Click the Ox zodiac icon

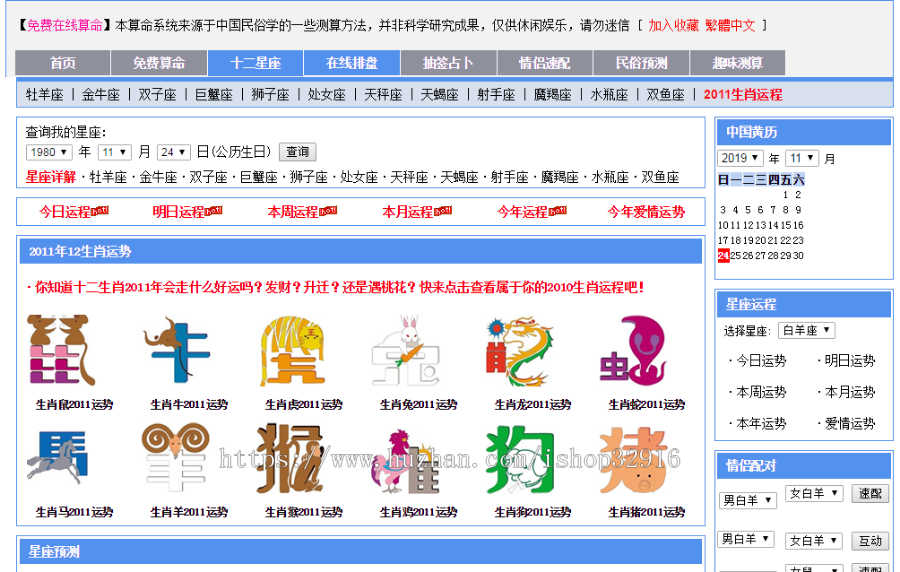(175, 351)
